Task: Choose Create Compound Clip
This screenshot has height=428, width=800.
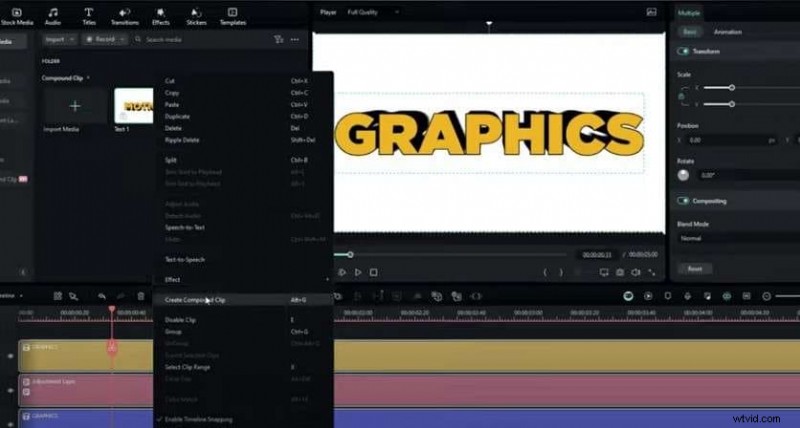Action: tap(243, 300)
